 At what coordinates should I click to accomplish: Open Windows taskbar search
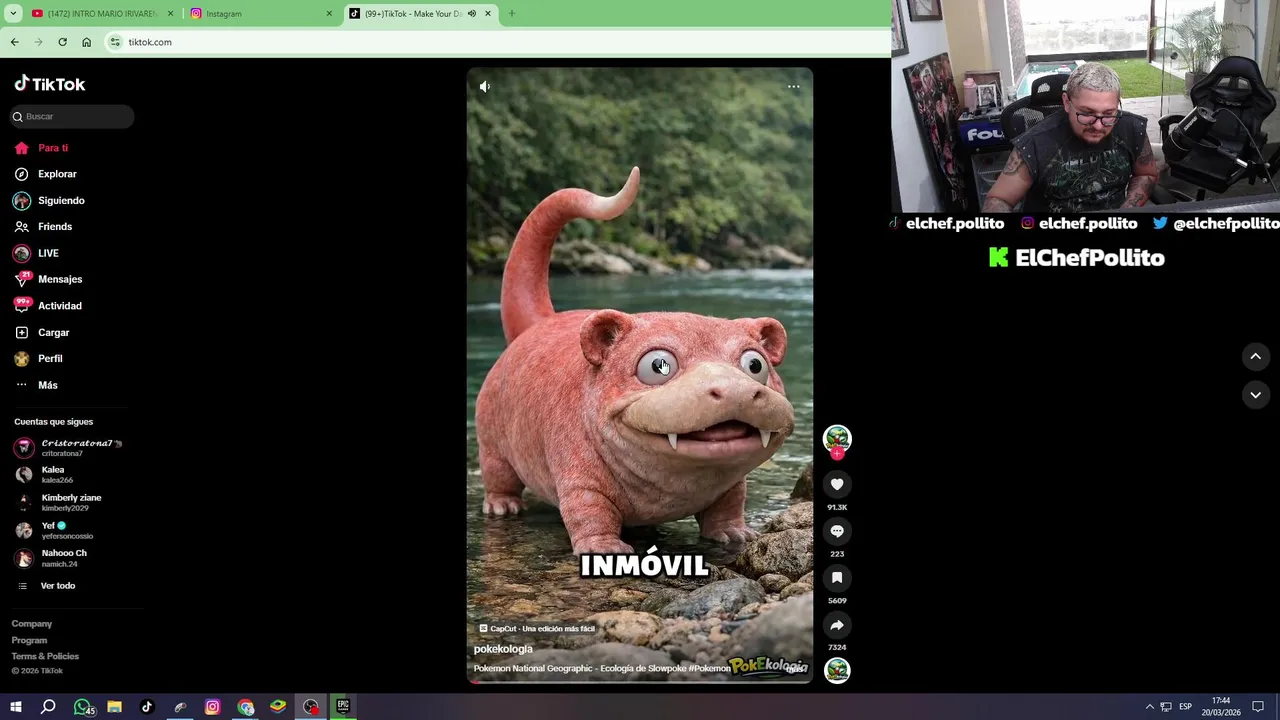(x=48, y=707)
